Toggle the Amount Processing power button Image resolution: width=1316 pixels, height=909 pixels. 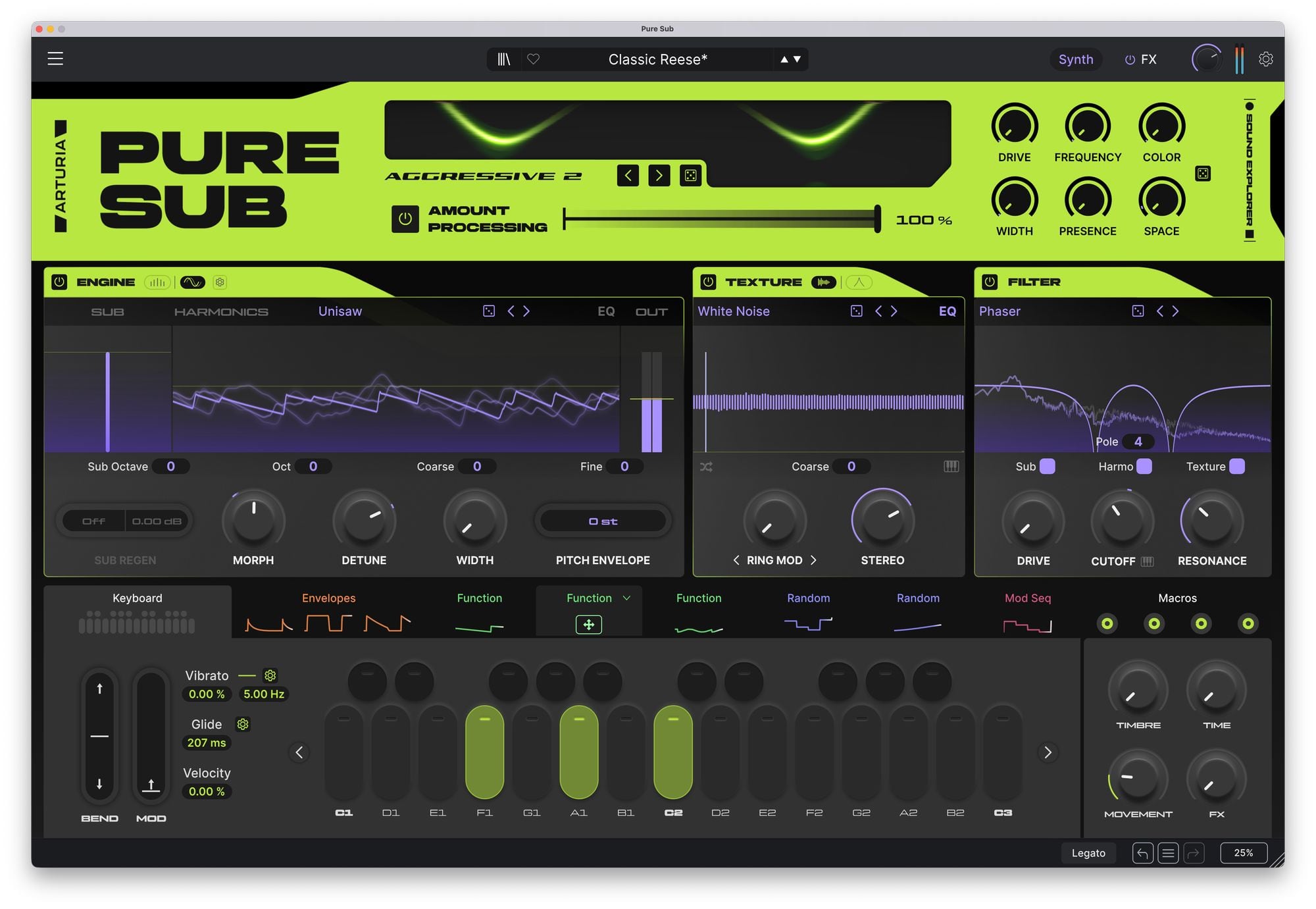click(405, 219)
